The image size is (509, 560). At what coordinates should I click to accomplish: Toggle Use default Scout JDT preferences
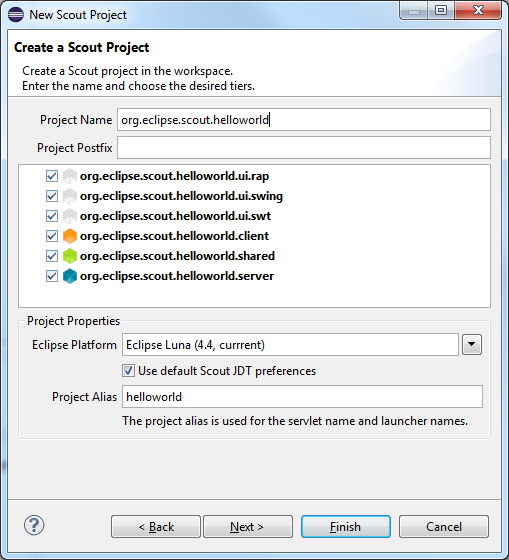129,371
